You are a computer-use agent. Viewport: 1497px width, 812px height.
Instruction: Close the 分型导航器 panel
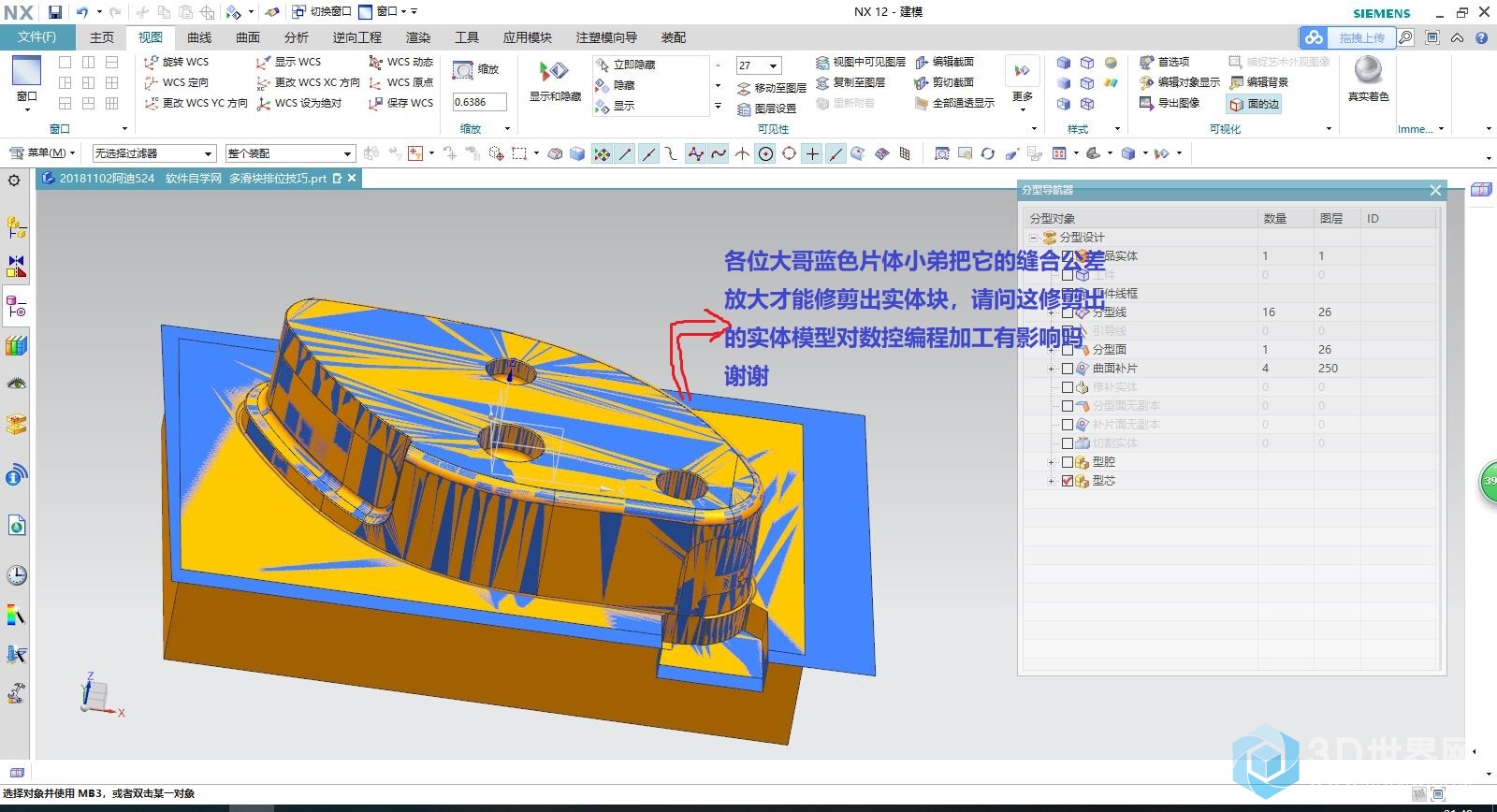tap(1435, 190)
